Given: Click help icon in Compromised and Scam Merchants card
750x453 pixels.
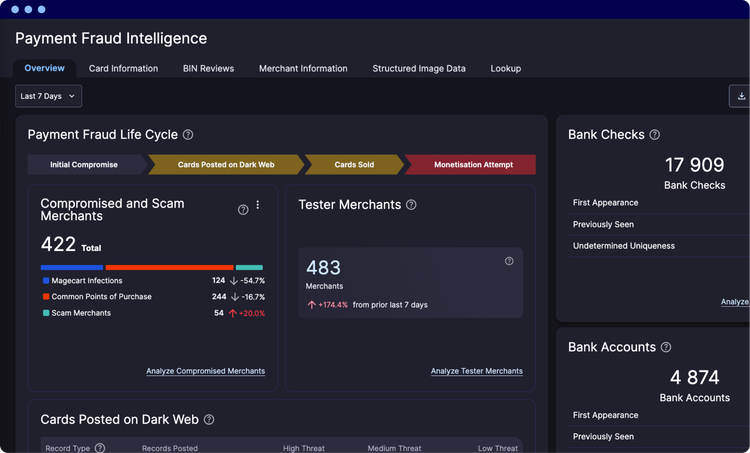Looking at the screenshot, I should click(x=243, y=210).
